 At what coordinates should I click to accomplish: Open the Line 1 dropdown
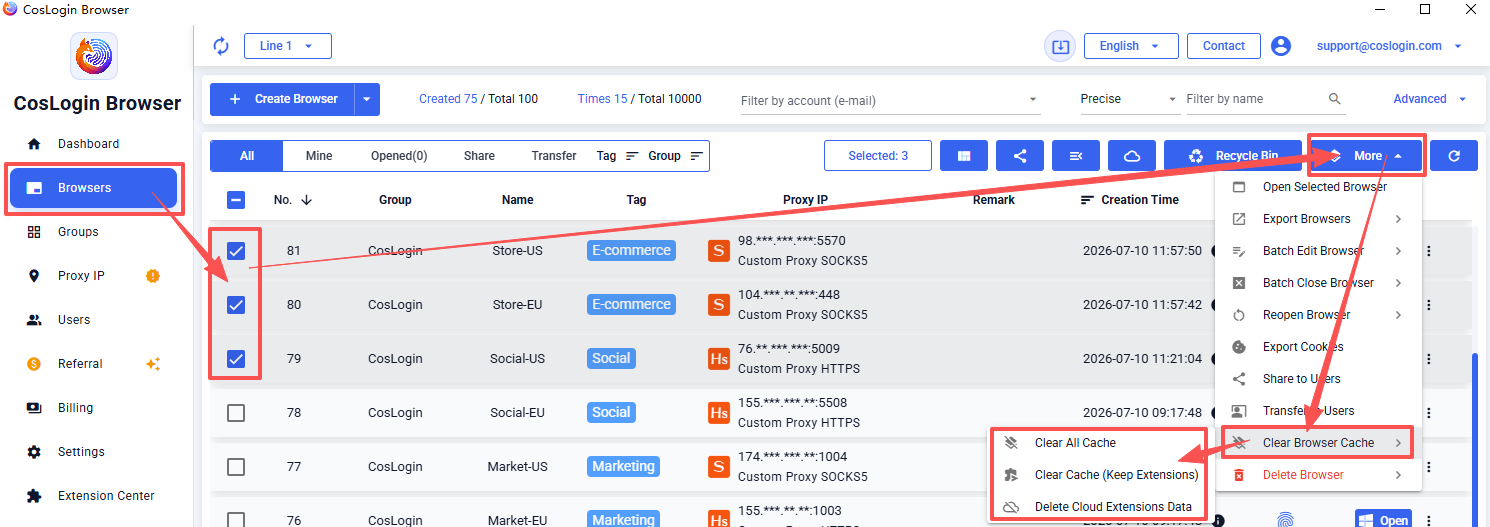point(288,46)
